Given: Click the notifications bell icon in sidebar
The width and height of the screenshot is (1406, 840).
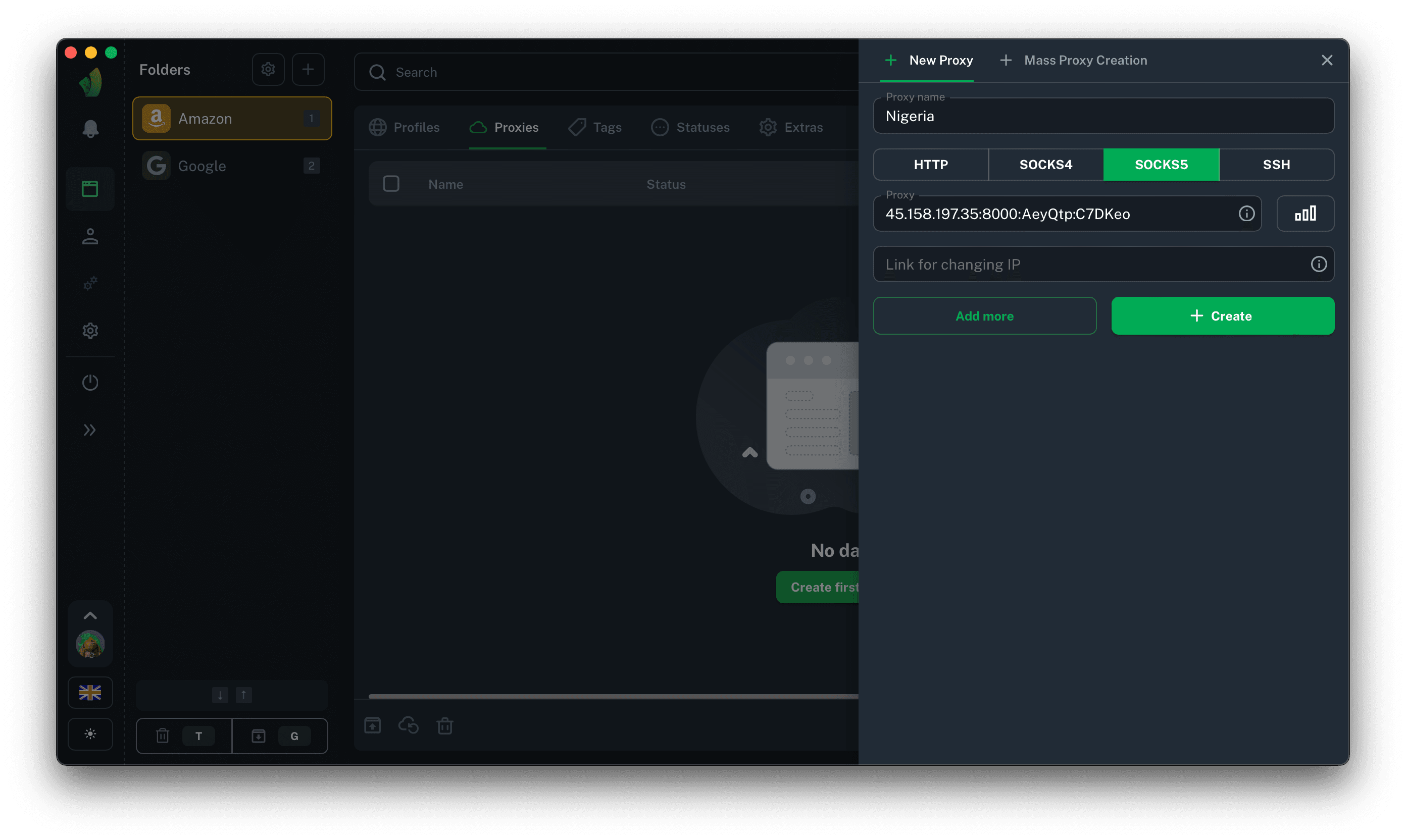Looking at the screenshot, I should click(x=90, y=129).
